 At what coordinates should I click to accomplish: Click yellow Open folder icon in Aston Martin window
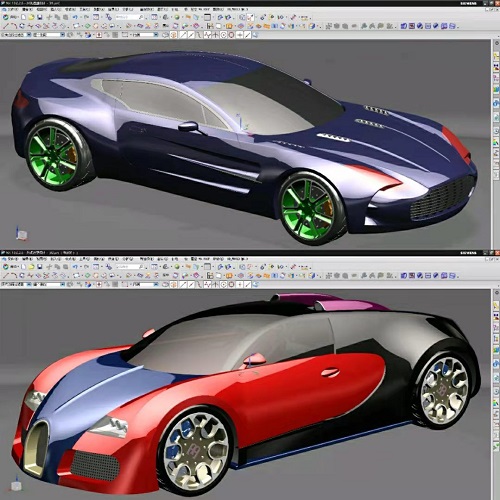(x=31, y=17)
